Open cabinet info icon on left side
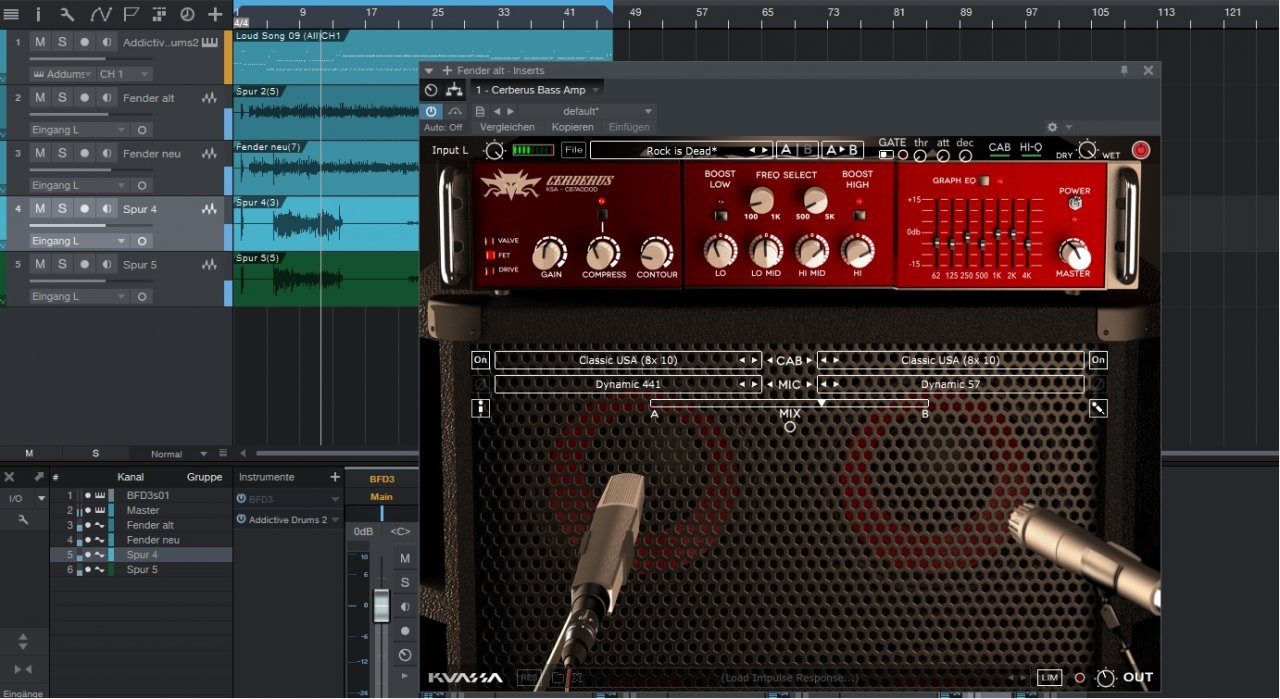 (480, 407)
